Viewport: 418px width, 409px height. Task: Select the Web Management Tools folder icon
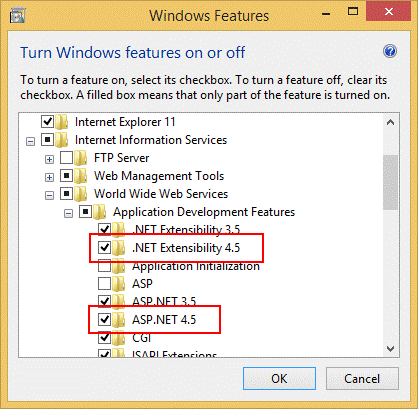point(81,176)
